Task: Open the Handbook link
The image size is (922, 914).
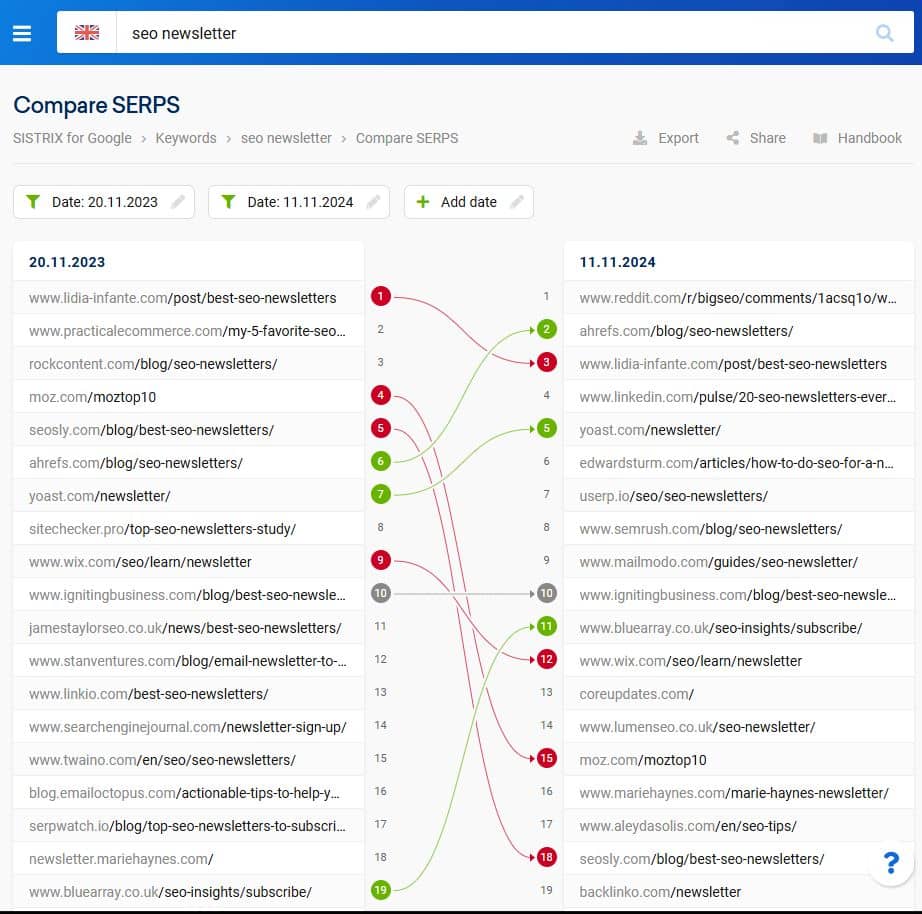Action: click(869, 138)
